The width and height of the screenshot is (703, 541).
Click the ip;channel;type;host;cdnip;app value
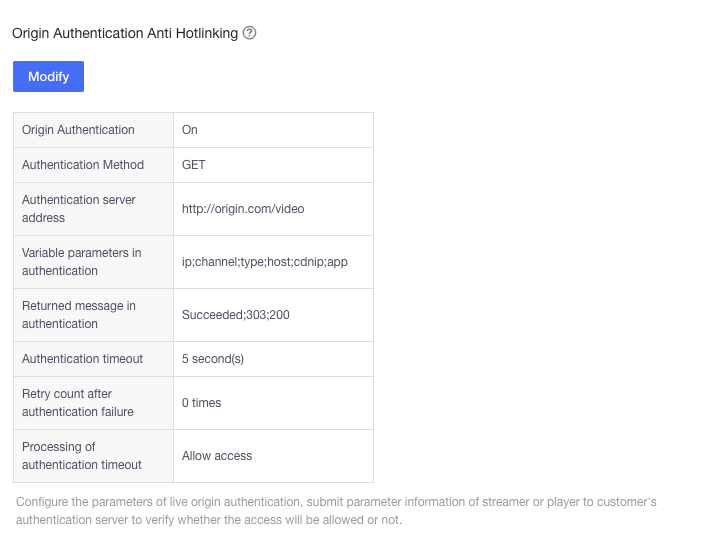click(265, 262)
